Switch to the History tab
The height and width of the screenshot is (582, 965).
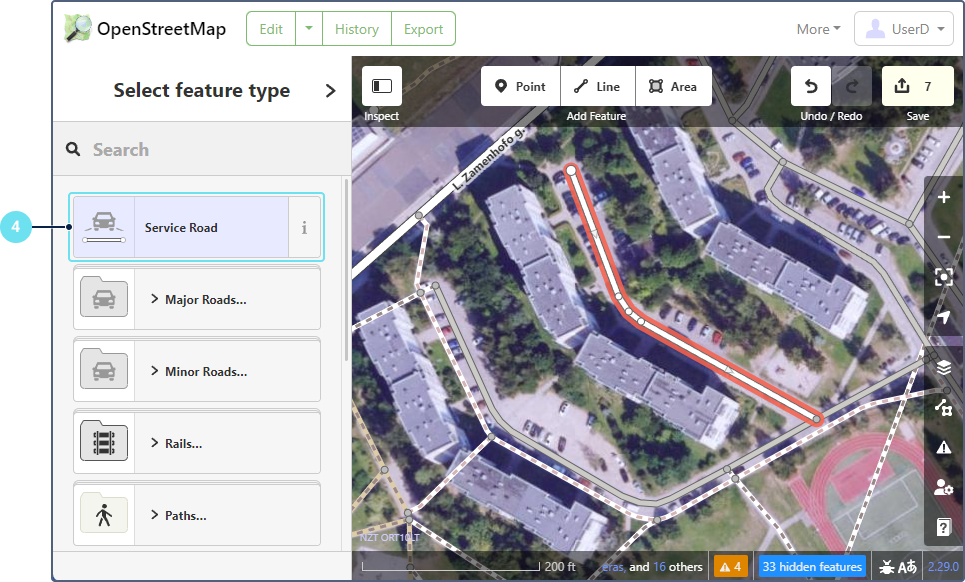point(356,29)
